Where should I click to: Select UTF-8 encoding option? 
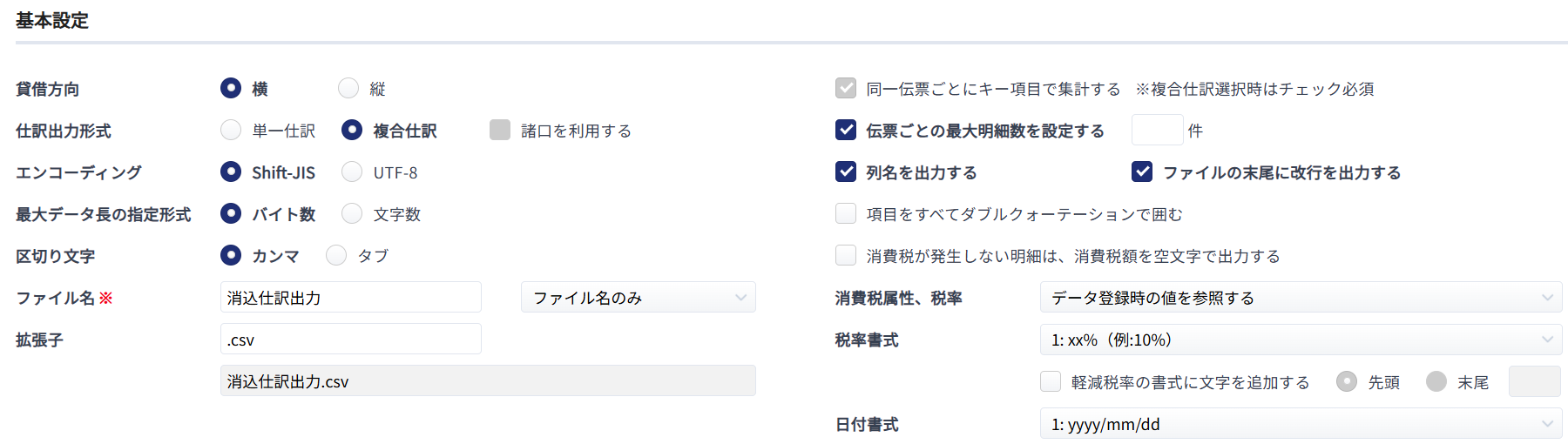(352, 172)
